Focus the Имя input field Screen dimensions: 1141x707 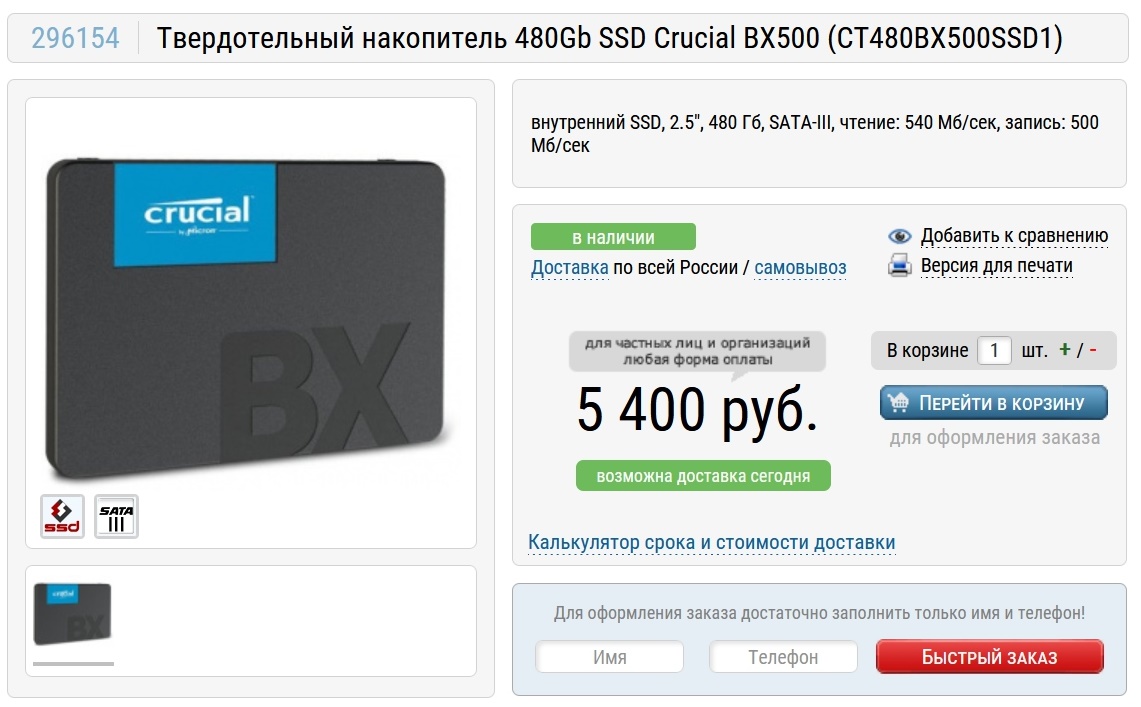click(x=610, y=657)
